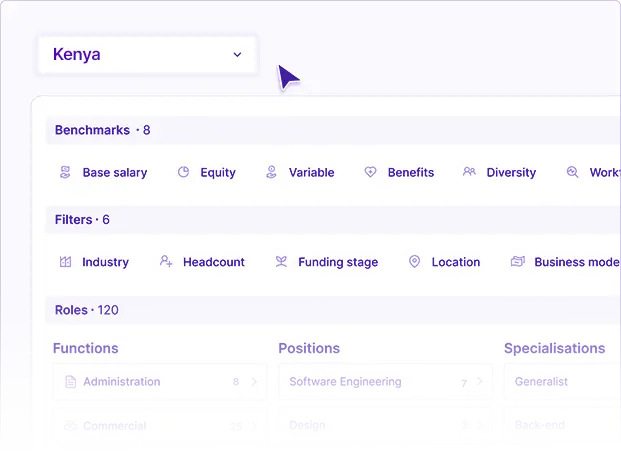Click the Location pin icon
The image size is (621, 472).
(414, 262)
